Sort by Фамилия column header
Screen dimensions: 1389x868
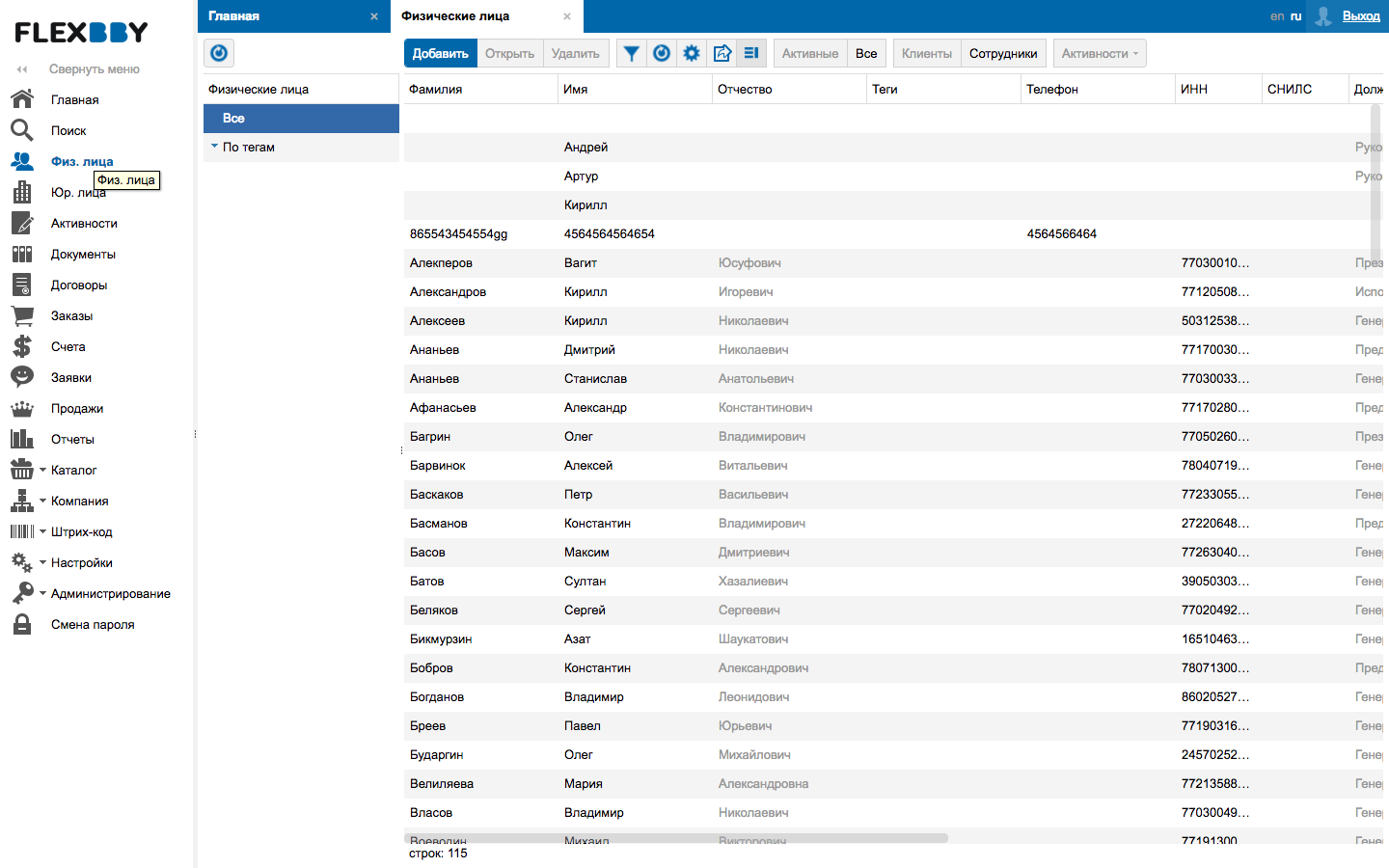point(480,89)
